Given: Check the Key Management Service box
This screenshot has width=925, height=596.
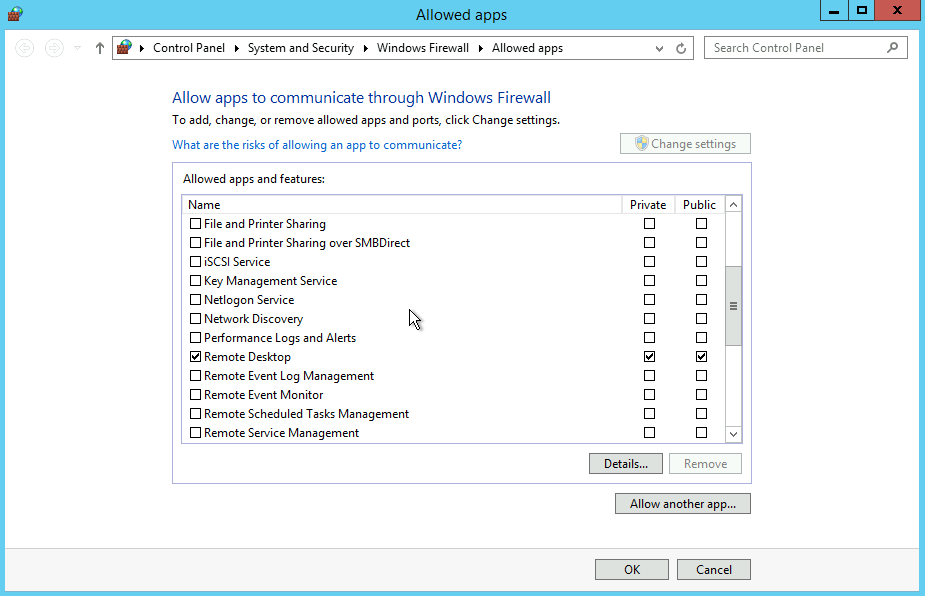Looking at the screenshot, I should pyautogui.click(x=195, y=280).
